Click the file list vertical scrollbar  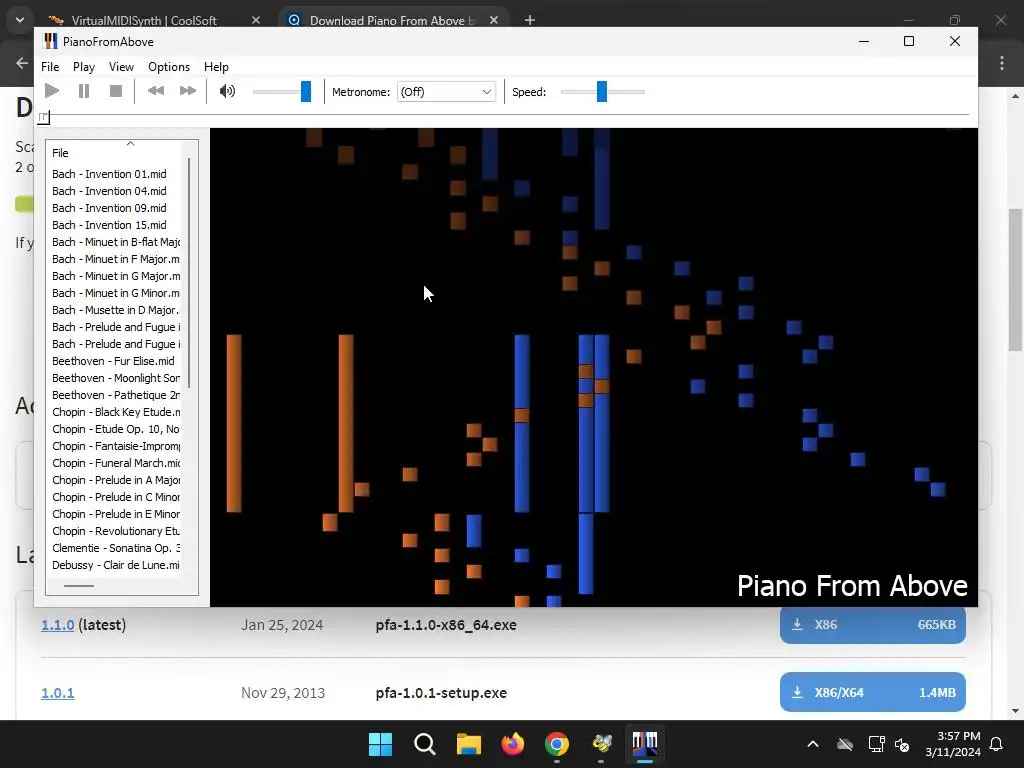point(189,272)
